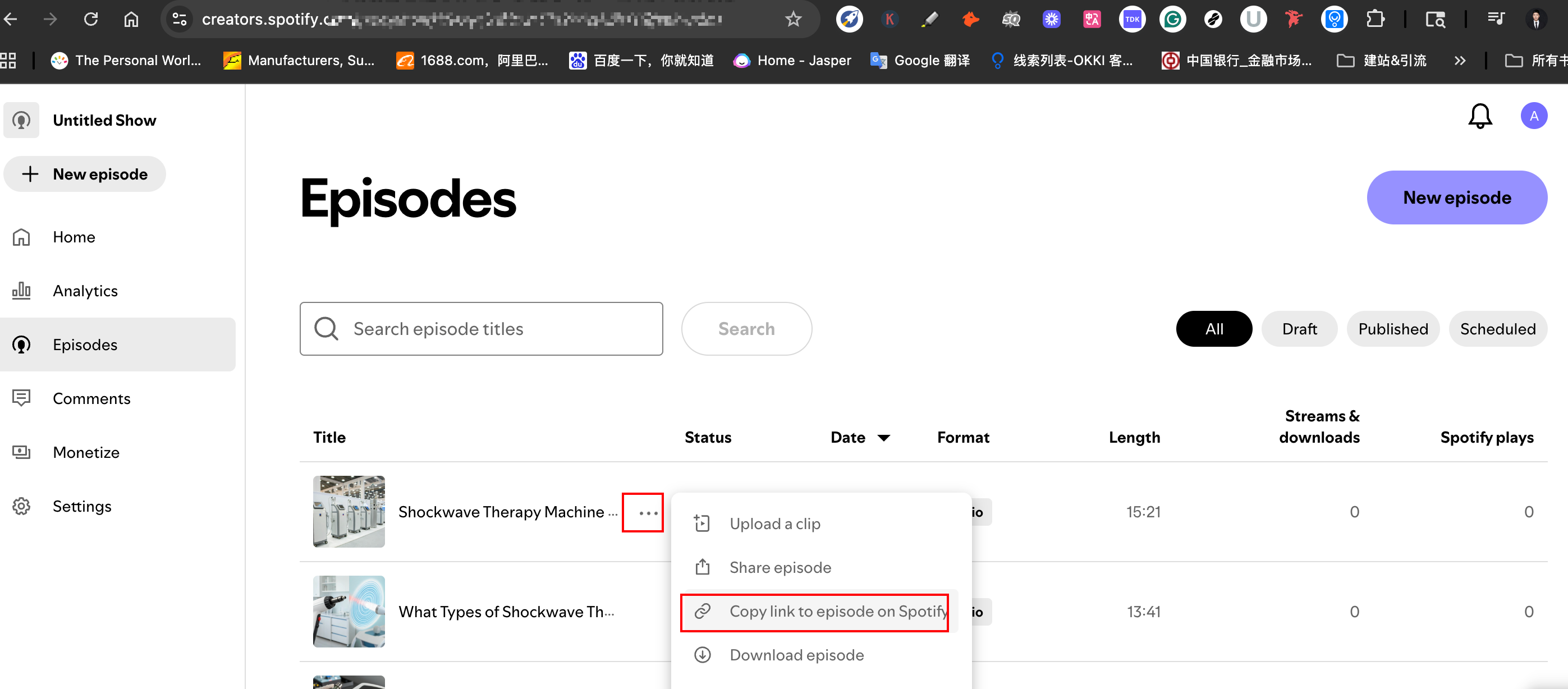Image resolution: width=1568 pixels, height=689 pixels.
Task: Open the white U extension icon
Action: coord(1253,20)
